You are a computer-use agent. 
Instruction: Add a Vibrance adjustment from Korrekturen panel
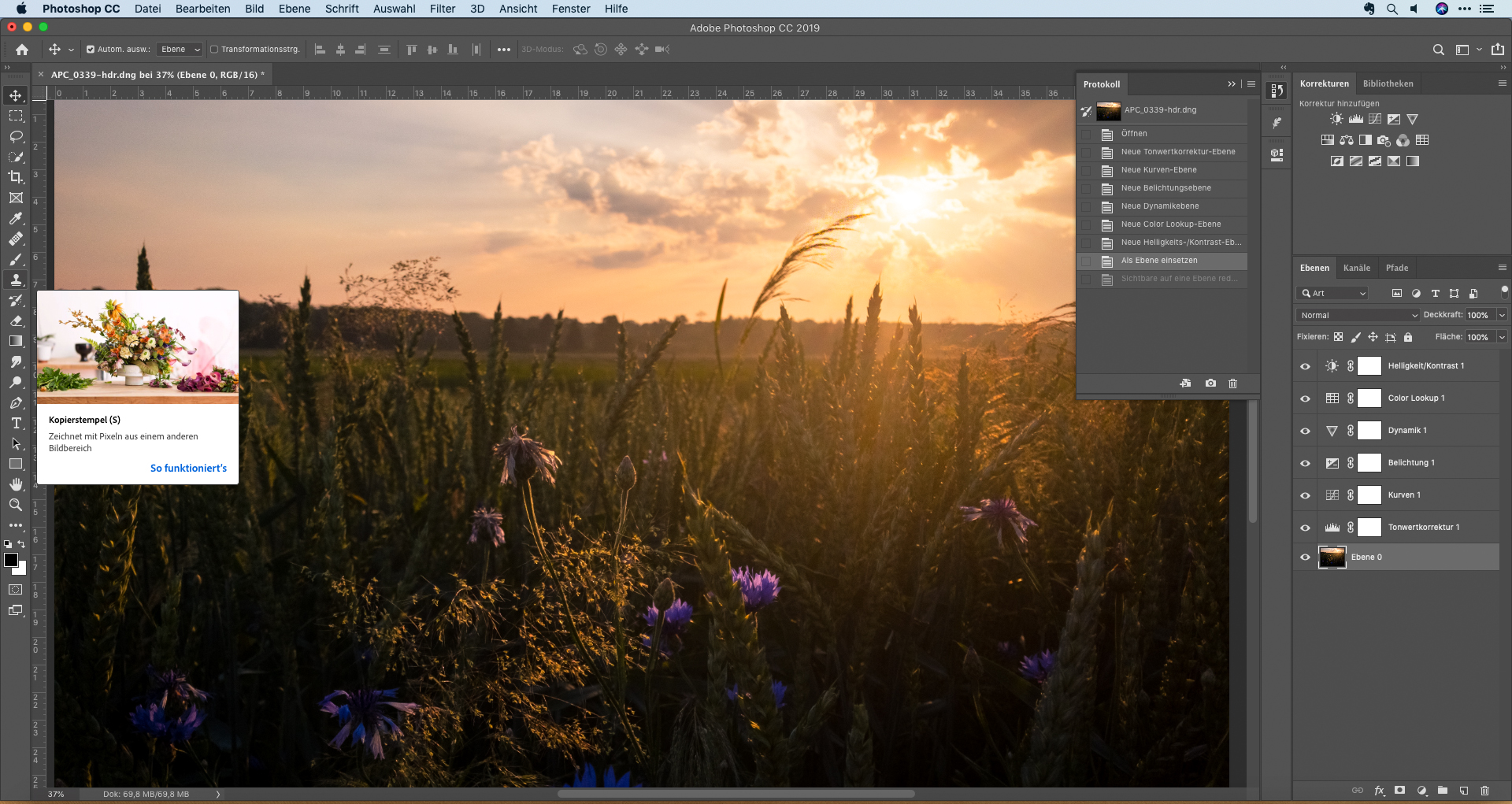click(x=1413, y=119)
